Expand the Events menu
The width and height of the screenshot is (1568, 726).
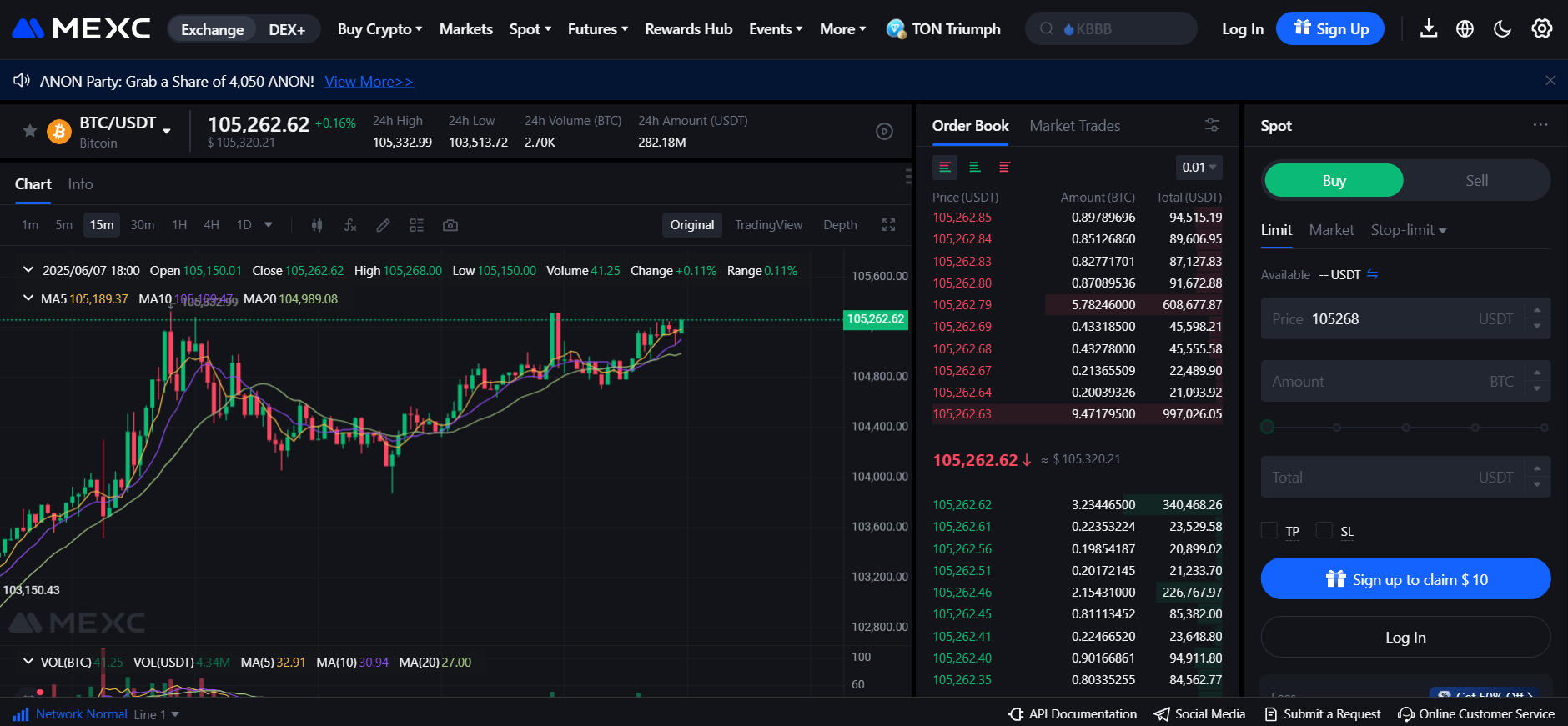[776, 29]
